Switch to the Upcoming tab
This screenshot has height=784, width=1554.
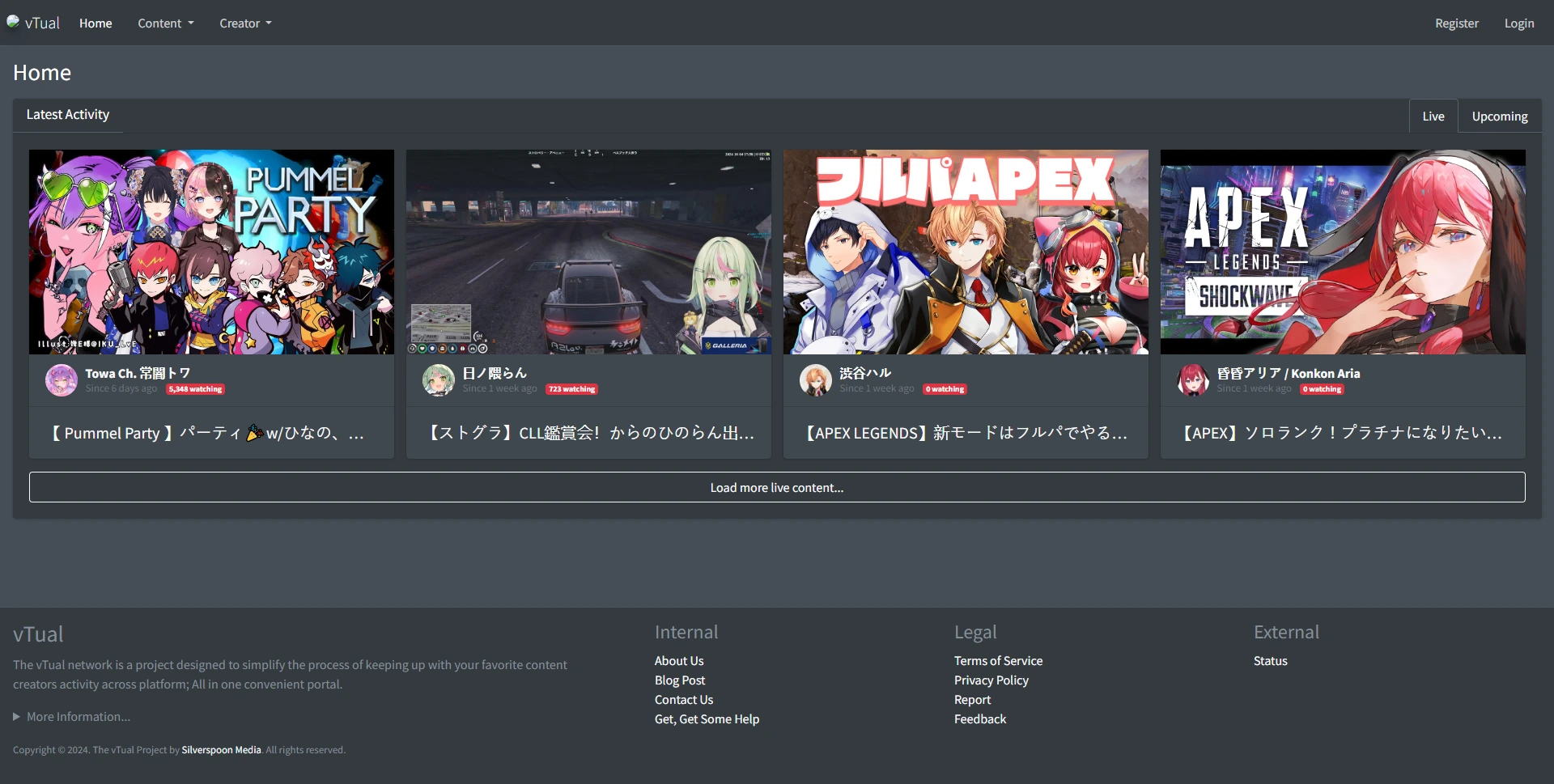click(x=1499, y=117)
